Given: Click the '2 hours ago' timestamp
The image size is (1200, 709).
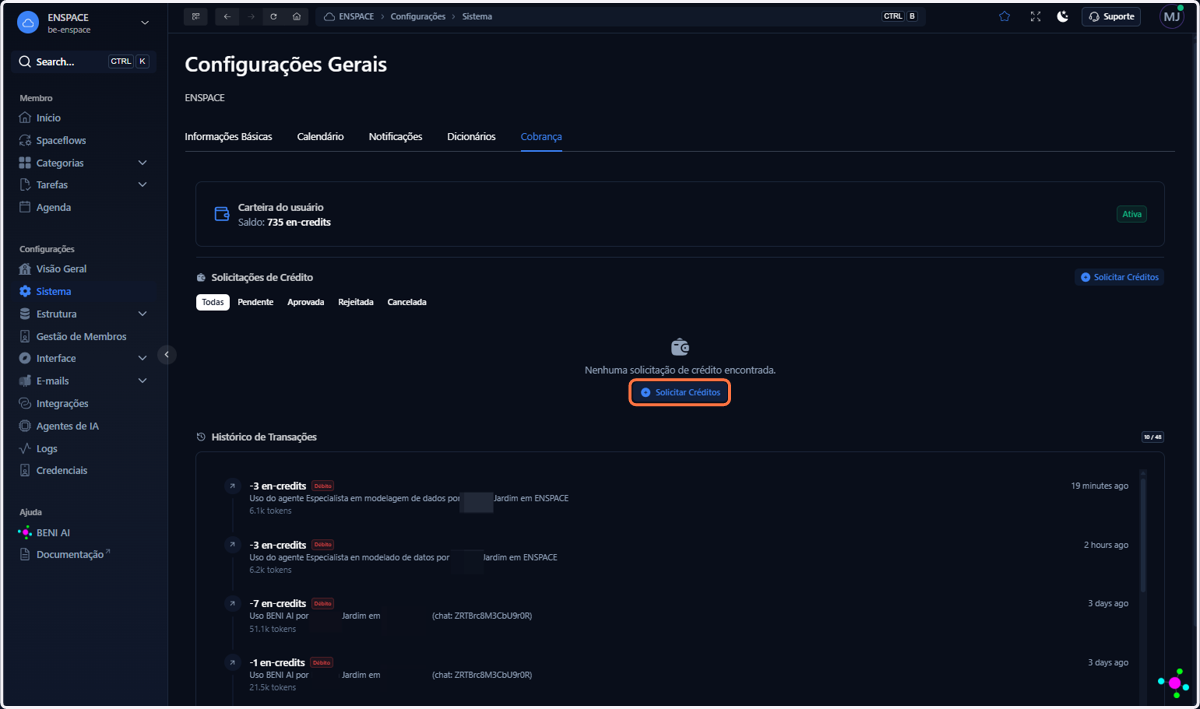Looking at the screenshot, I should pyautogui.click(x=1106, y=545).
